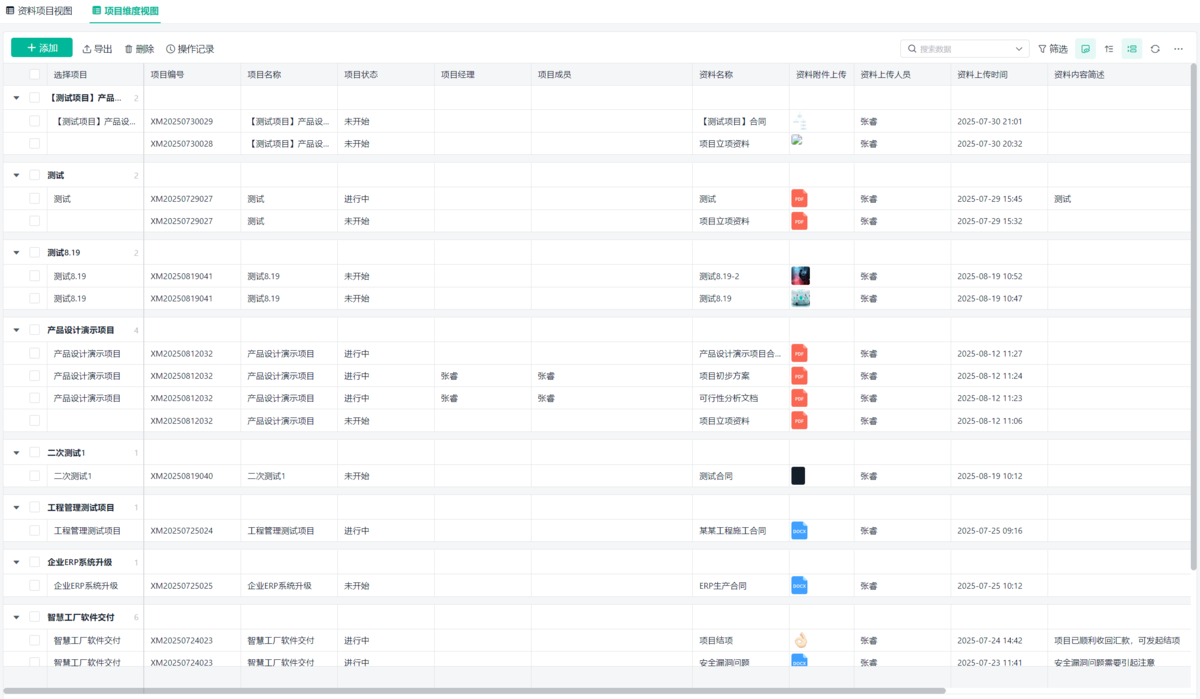This screenshot has height=699, width=1200.
Task: Open 操作记录 operation log
Action: point(190,48)
